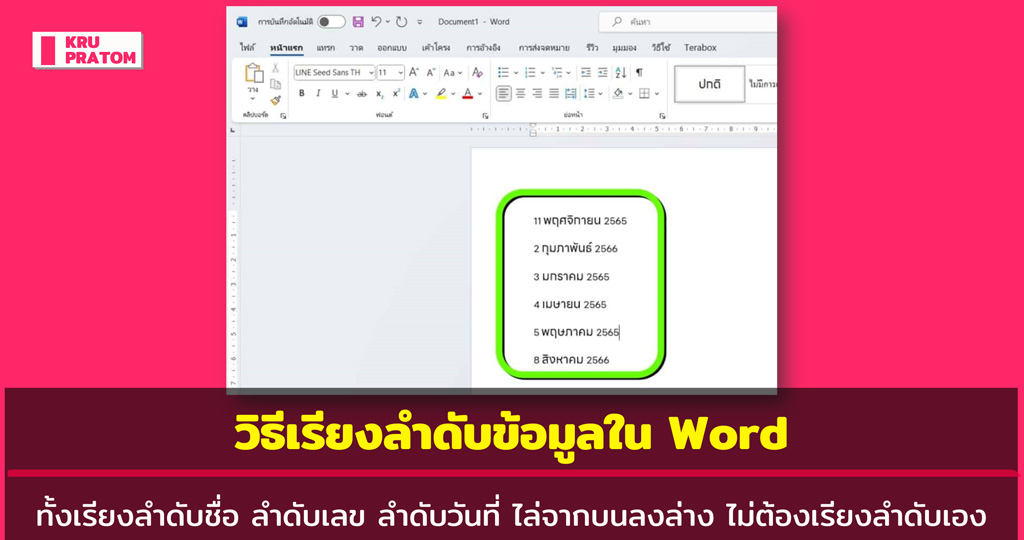This screenshot has height=540, width=1024.
Task: Open the Borders dropdown arrow
Action: (657, 95)
